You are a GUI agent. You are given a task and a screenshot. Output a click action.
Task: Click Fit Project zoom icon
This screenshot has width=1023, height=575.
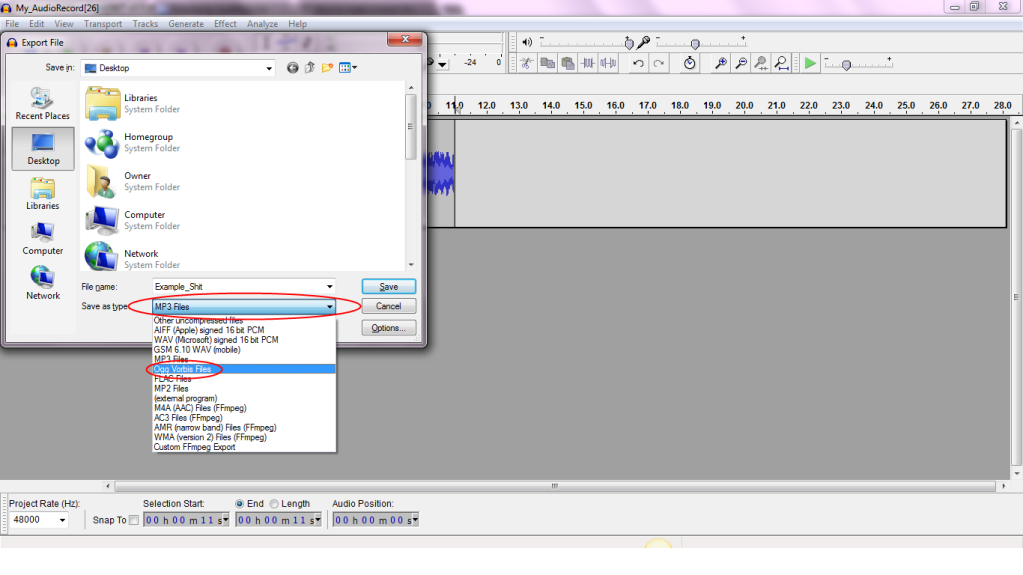pyautogui.click(x=781, y=63)
